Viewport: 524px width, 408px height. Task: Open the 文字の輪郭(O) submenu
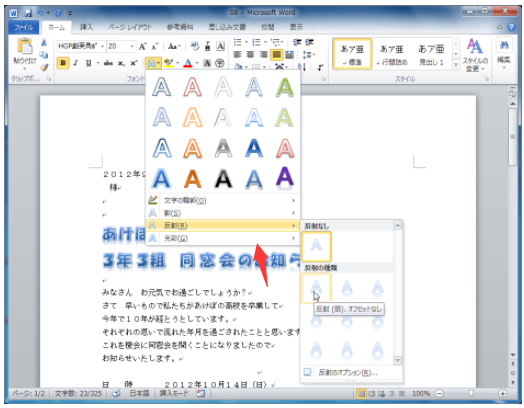click(223, 200)
